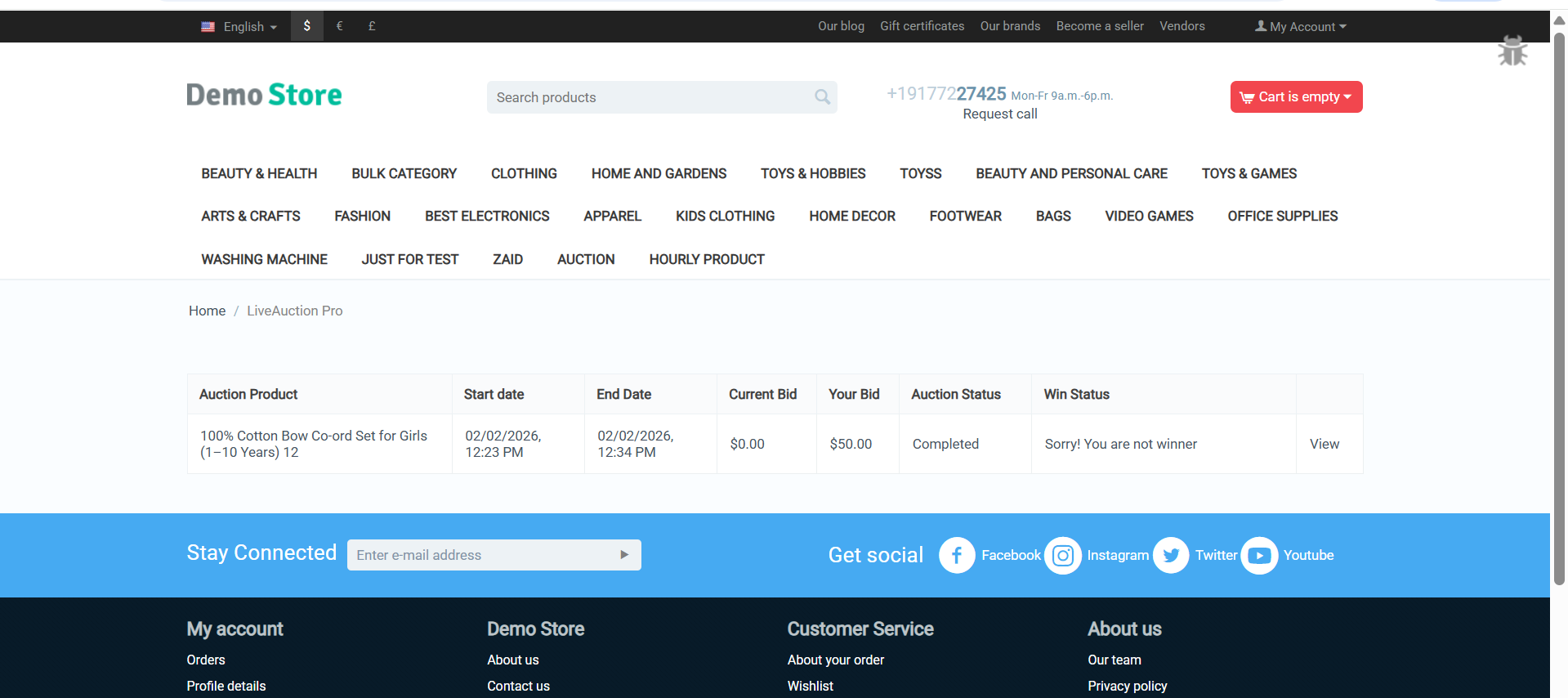Click the debug bug icon
The width and height of the screenshot is (1568, 698).
coord(1512,51)
